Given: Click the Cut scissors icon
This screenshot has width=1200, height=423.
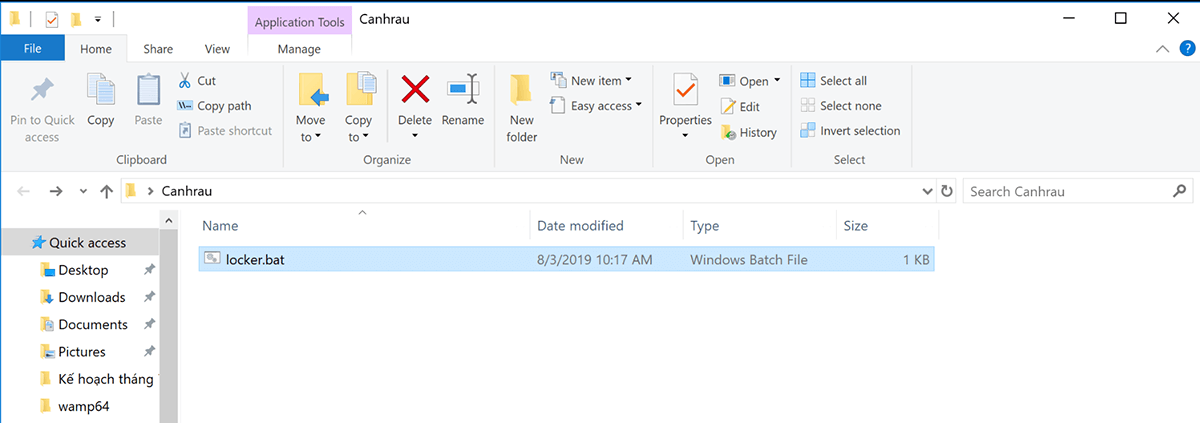Looking at the screenshot, I should (x=185, y=81).
